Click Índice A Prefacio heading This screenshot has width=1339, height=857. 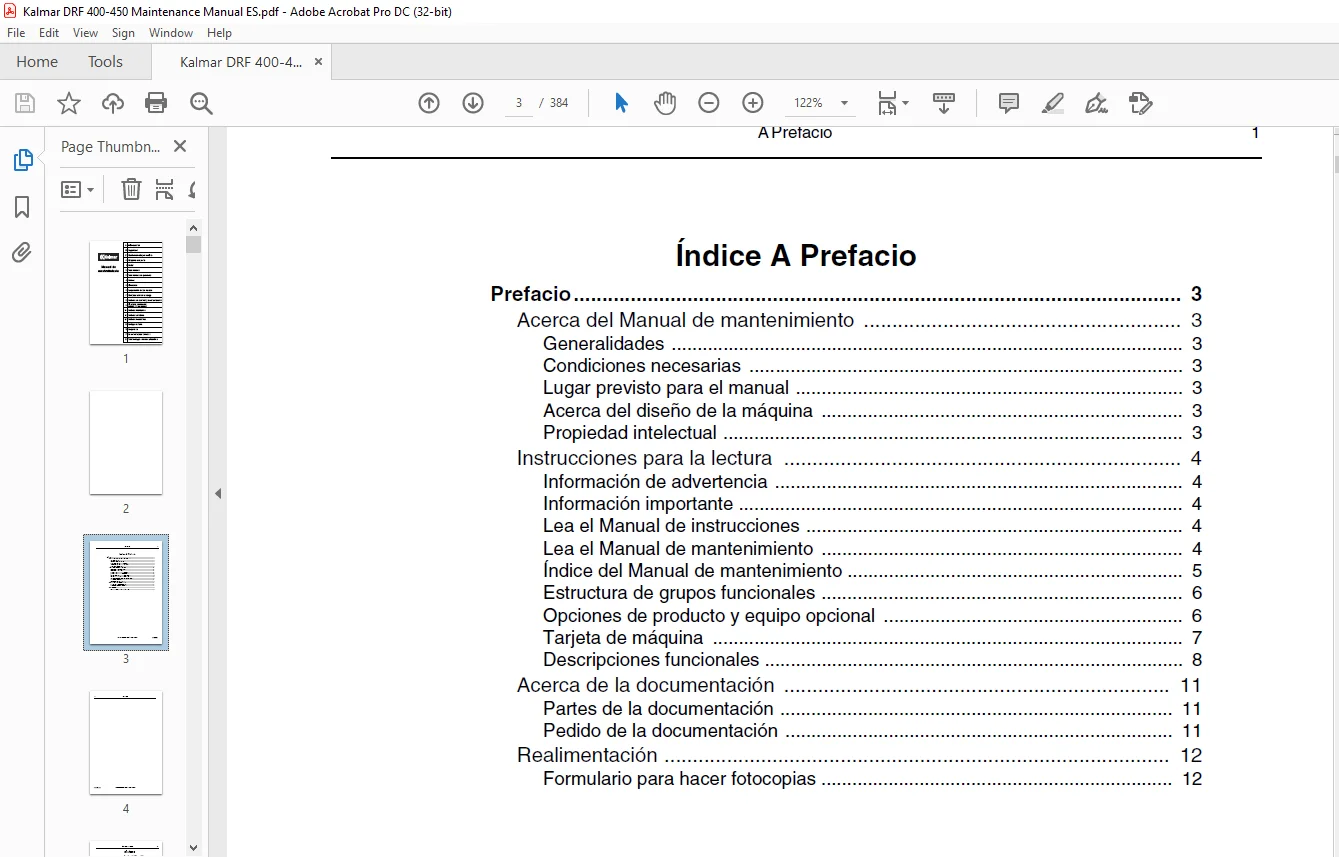[796, 256]
